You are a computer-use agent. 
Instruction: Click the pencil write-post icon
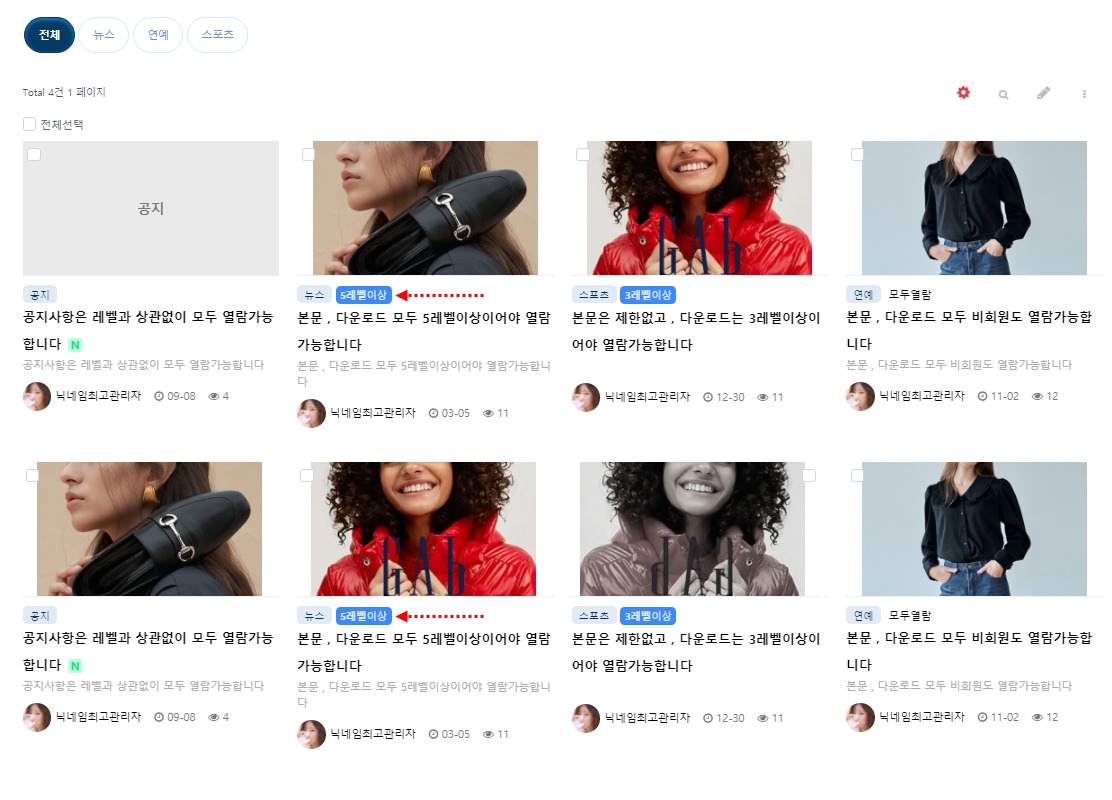tap(1043, 93)
